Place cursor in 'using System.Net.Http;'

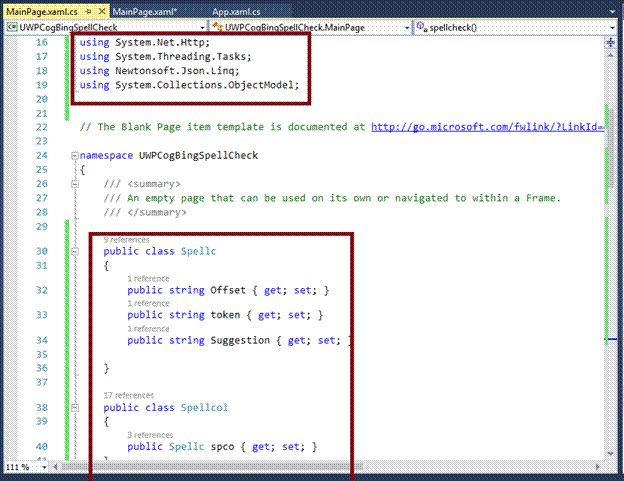pos(144,43)
